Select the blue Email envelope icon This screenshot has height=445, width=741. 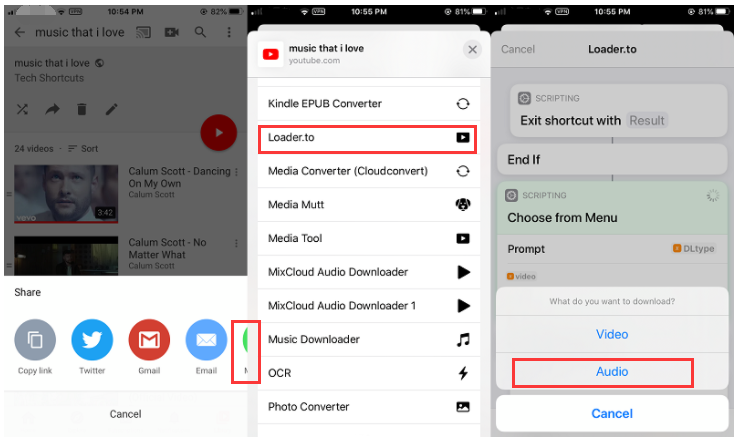(x=206, y=340)
